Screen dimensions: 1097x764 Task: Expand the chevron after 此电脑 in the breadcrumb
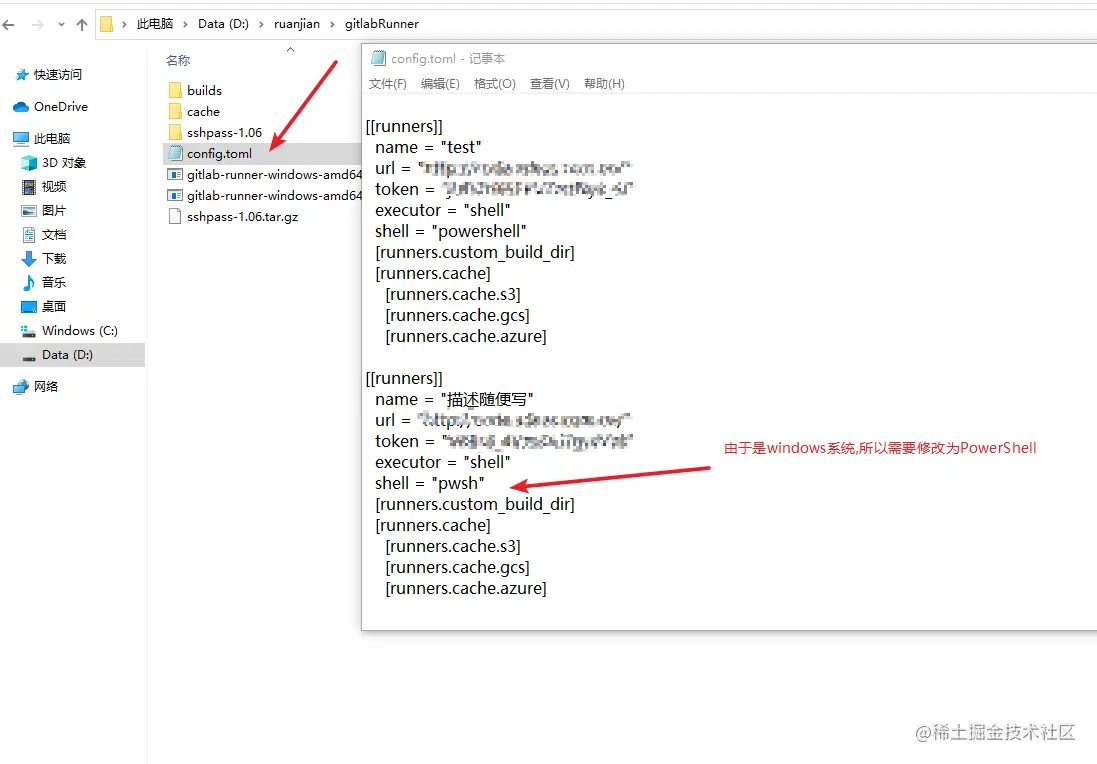[185, 24]
